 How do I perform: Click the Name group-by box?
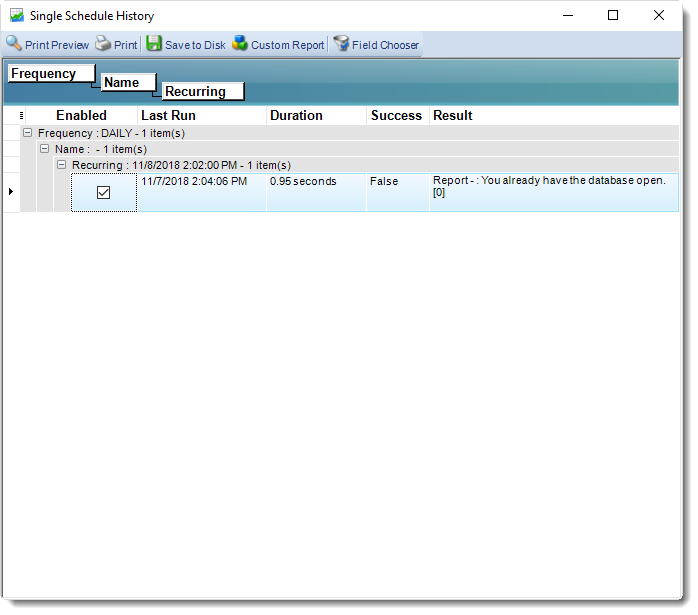click(129, 82)
